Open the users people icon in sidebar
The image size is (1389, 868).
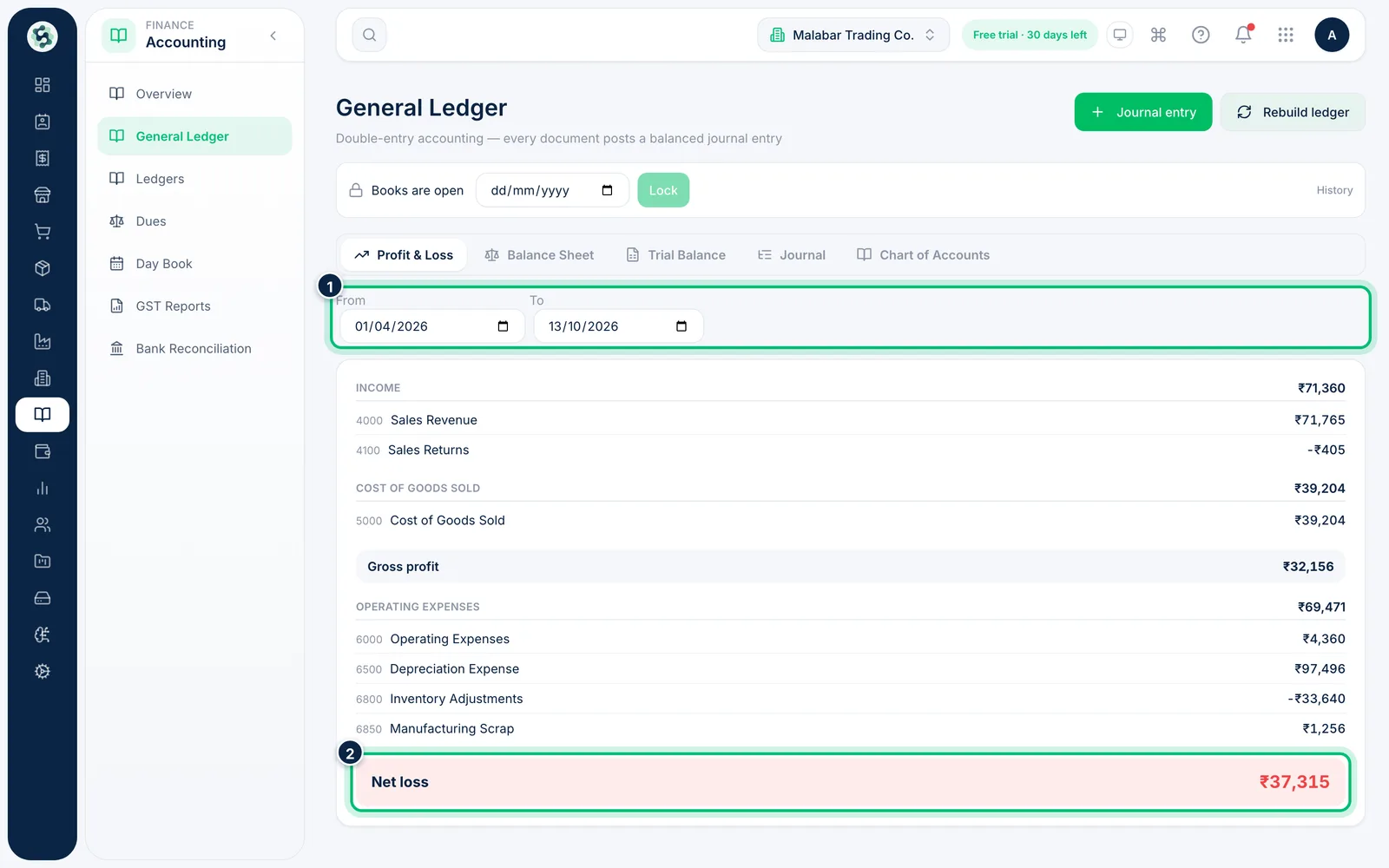pos(42,524)
